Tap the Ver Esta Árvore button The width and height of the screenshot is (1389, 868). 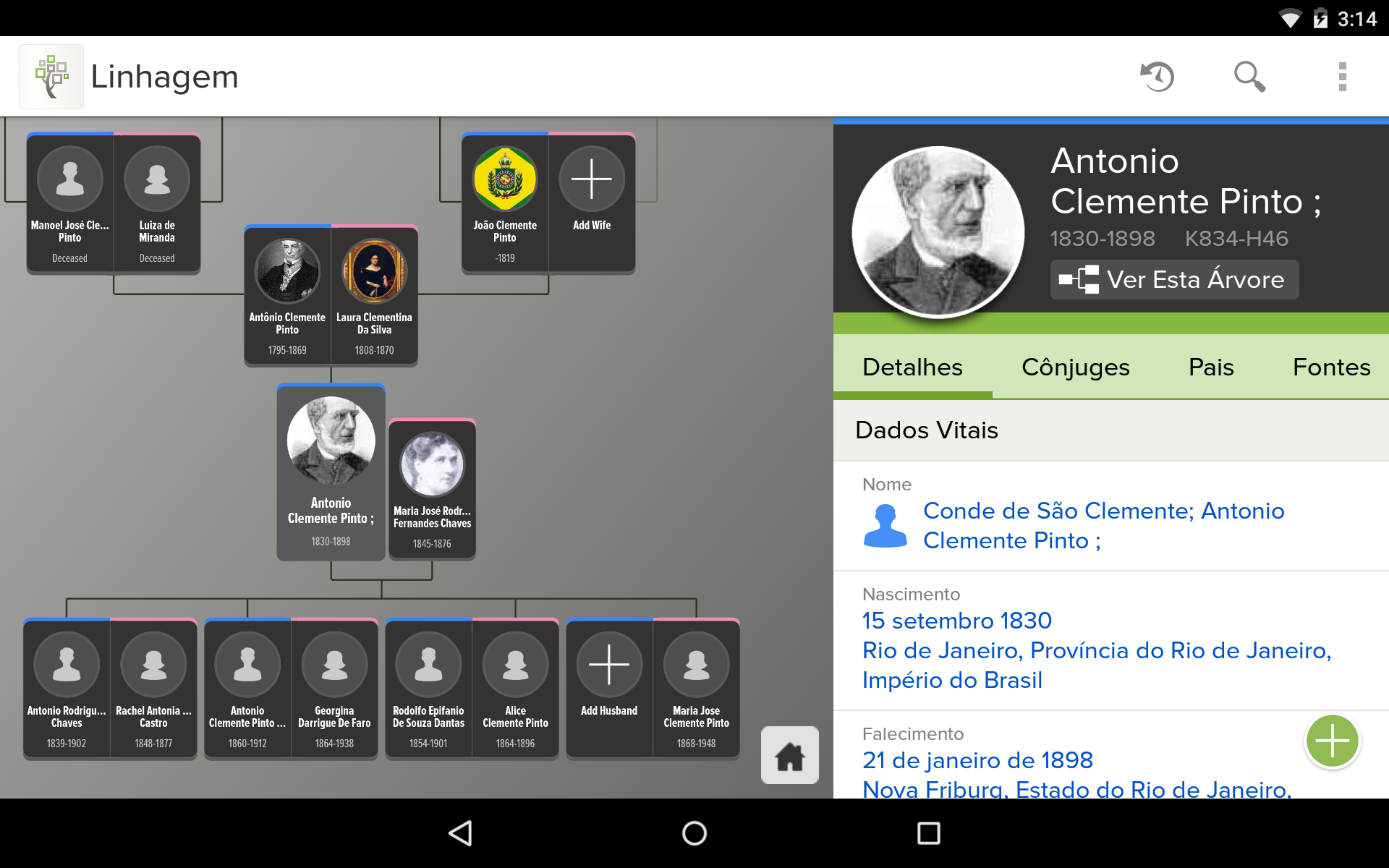pyautogui.click(x=1173, y=279)
